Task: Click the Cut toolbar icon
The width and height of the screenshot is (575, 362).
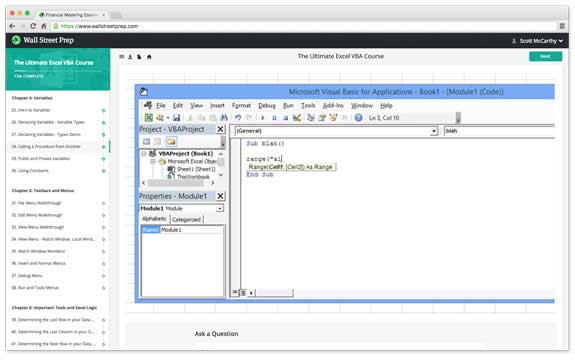Action: [190, 118]
